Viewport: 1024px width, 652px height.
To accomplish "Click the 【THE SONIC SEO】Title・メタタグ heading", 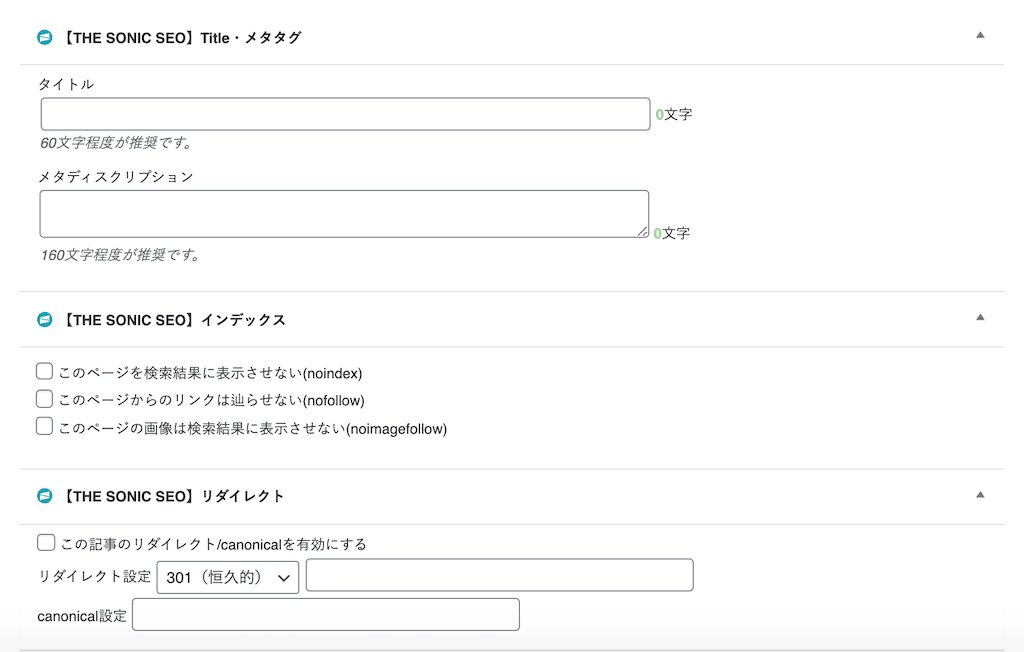I will point(180,38).
